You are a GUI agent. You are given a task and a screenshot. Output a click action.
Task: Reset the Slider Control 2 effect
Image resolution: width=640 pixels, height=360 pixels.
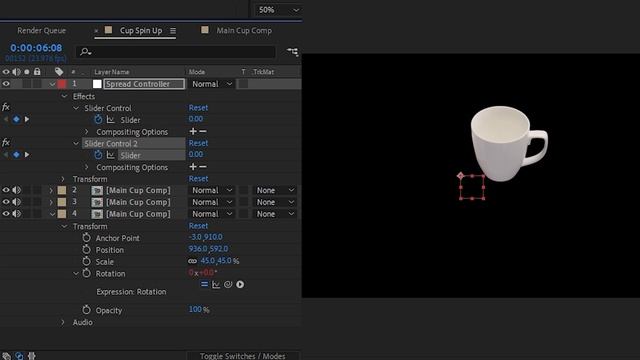click(x=198, y=143)
